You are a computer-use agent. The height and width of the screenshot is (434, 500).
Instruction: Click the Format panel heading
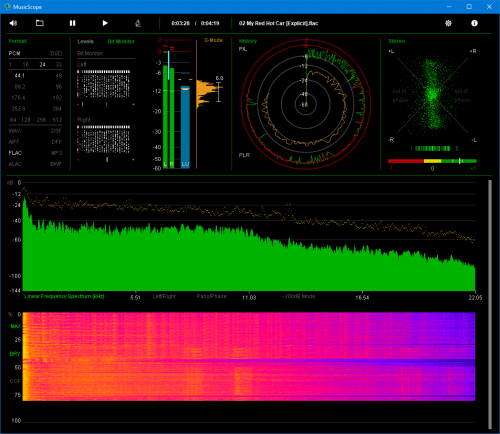[17, 41]
